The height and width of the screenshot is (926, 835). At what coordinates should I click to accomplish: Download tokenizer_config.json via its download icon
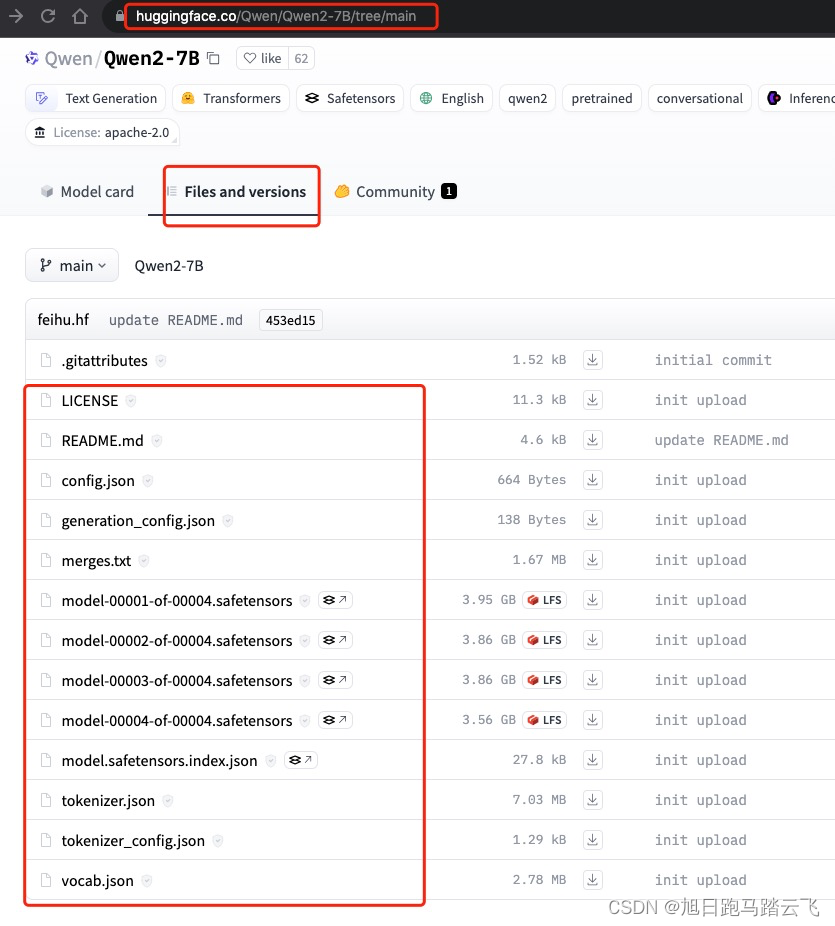593,840
